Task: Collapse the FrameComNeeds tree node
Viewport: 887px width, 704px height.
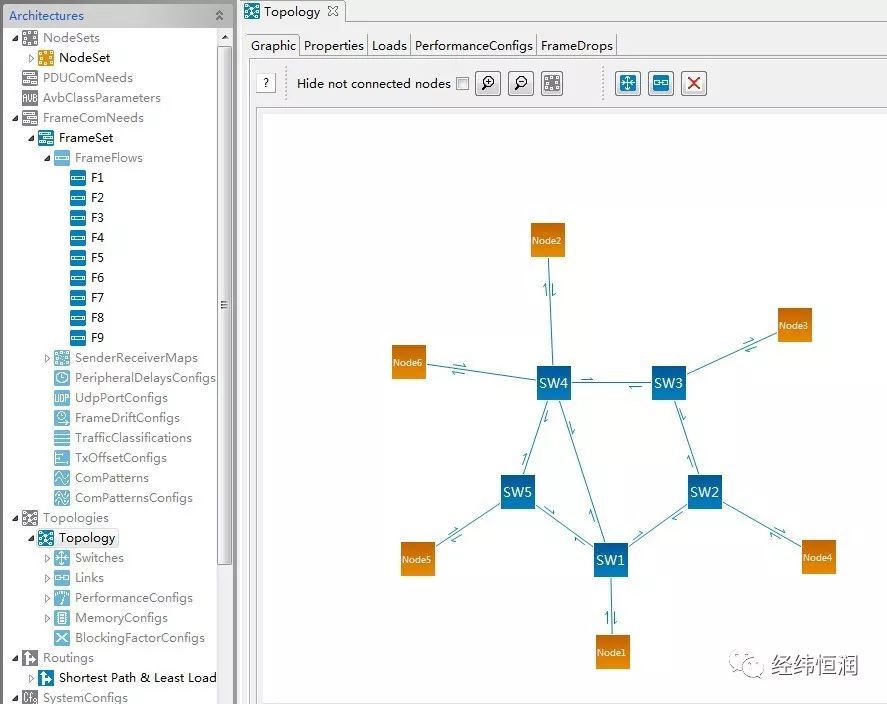Action: pyautogui.click(x=15, y=118)
